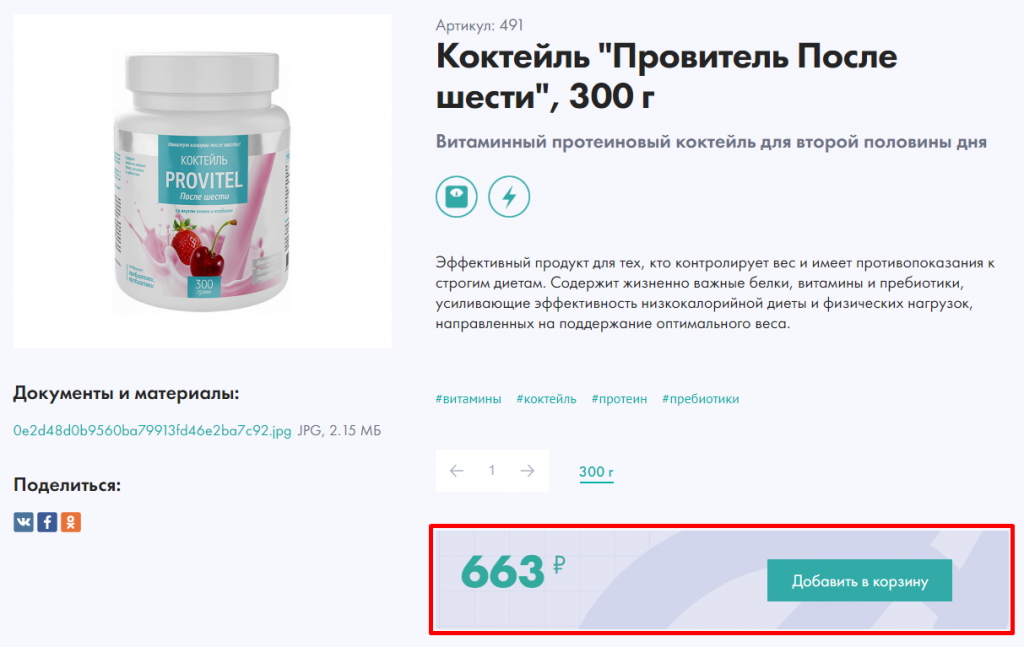Click the Артикул: 491 label

tap(479, 25)
